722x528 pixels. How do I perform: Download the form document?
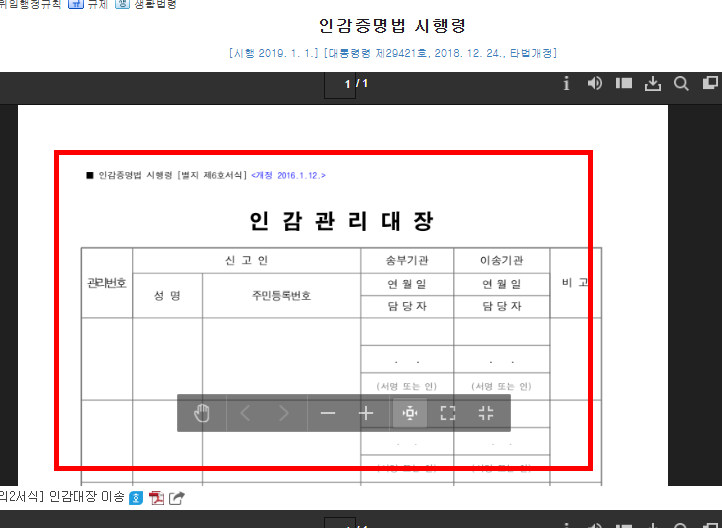click(x=652, y=83)
